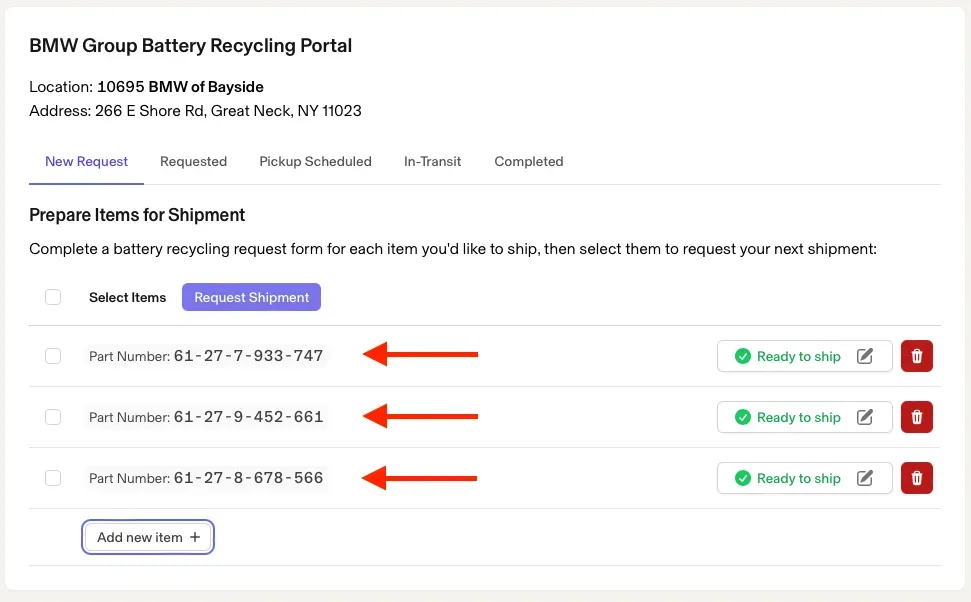Click BMW Group Battery Recycling Portal heading

click(x=191, y=46)
